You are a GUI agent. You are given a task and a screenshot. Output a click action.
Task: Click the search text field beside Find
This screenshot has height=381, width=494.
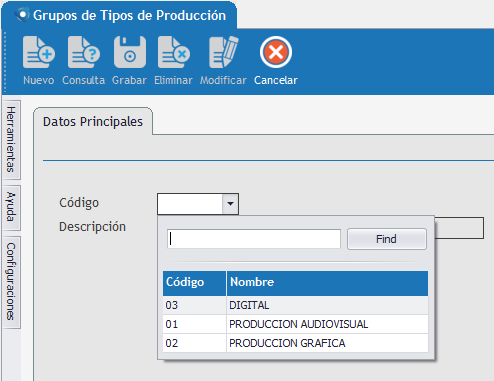coord(254,239)
